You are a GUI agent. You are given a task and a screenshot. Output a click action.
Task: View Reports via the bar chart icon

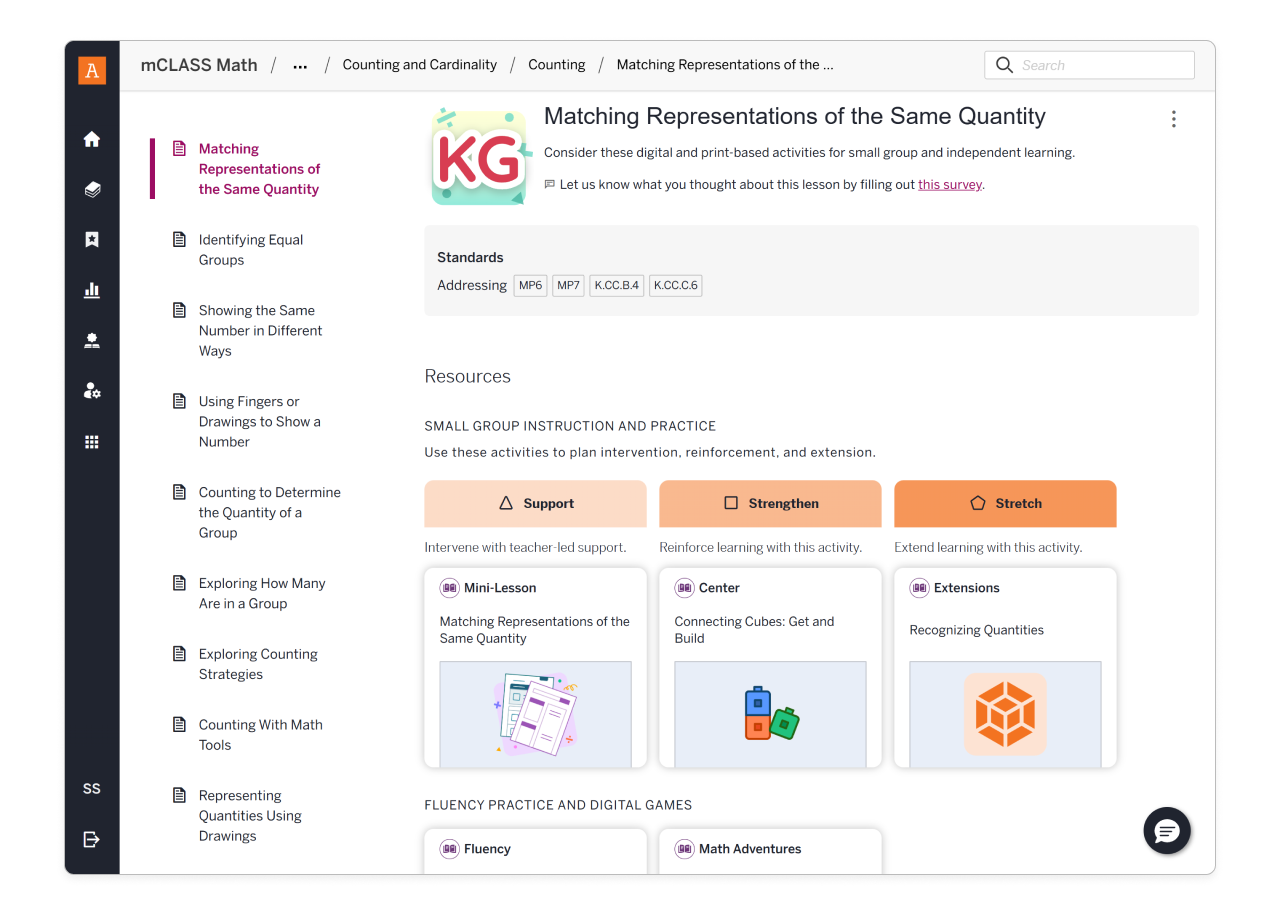tap(91, 290)
